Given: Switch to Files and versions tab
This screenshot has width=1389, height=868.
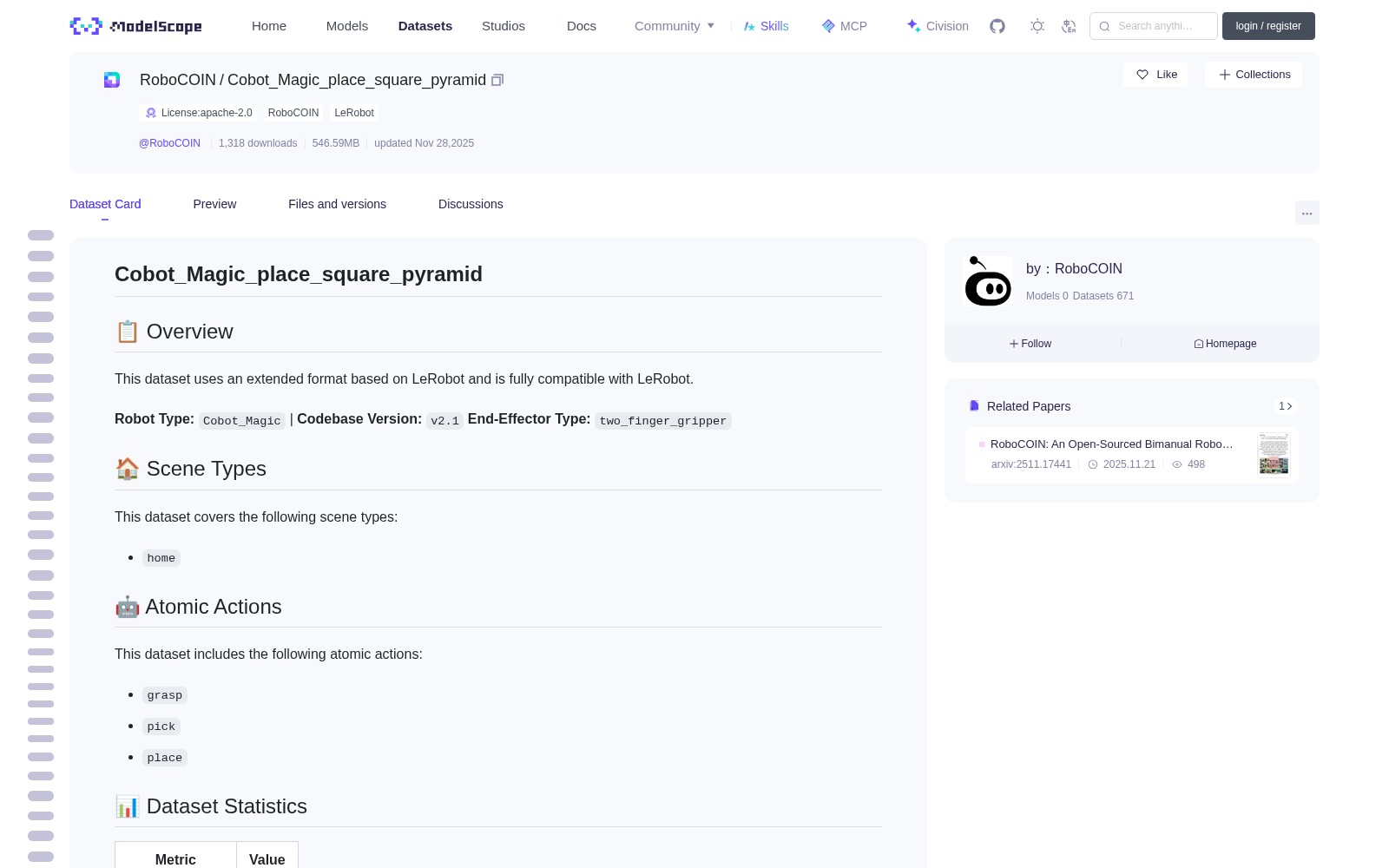Looking at the screenshot, I should 337,204.
